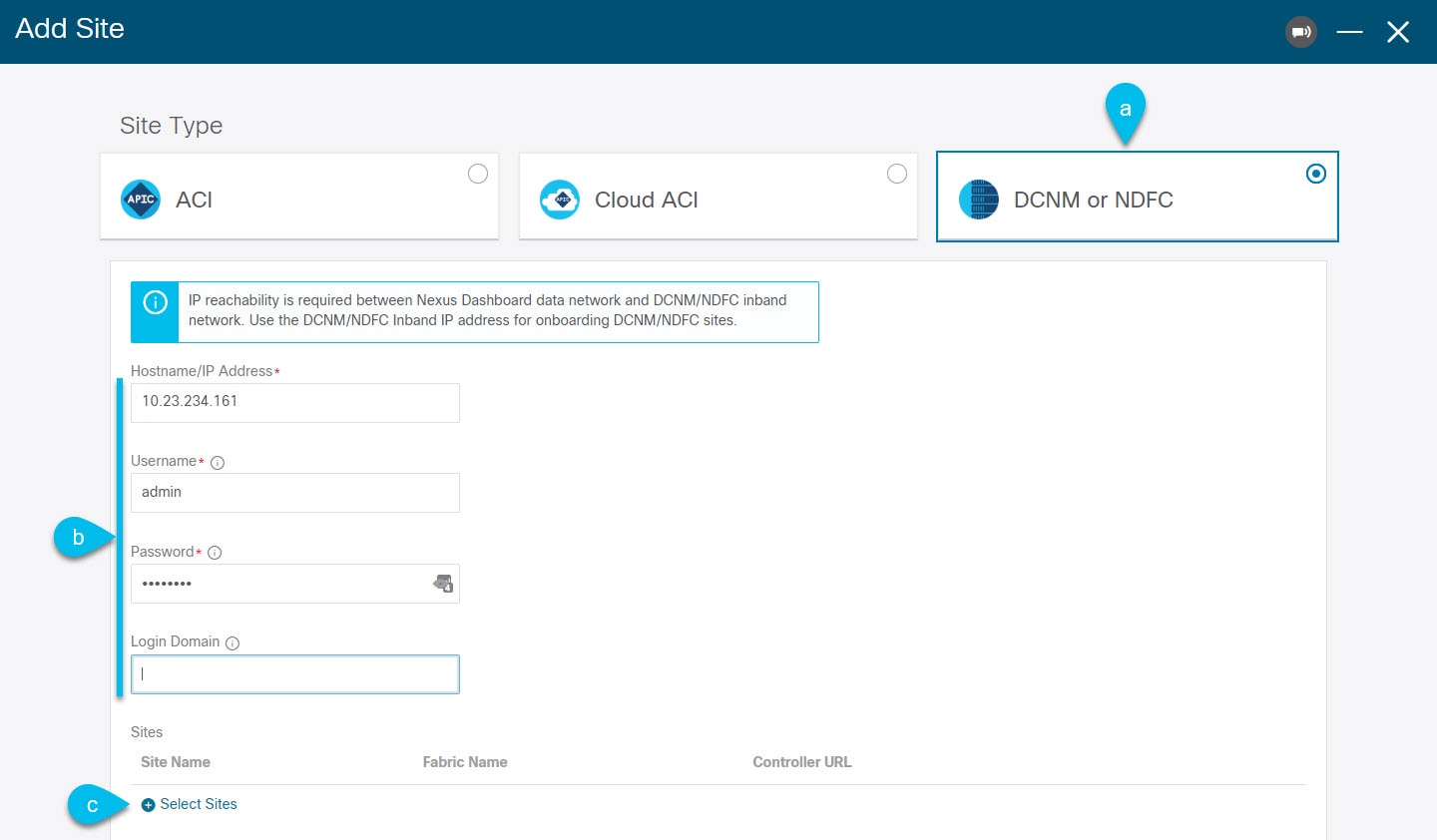
Task: Click the feedback megaphone icon in header
Action: (x=1301, y=32)
